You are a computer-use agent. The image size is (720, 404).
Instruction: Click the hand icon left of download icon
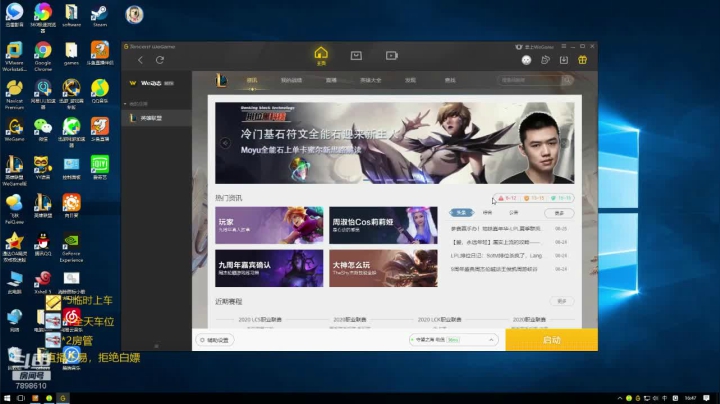point(545,60)
